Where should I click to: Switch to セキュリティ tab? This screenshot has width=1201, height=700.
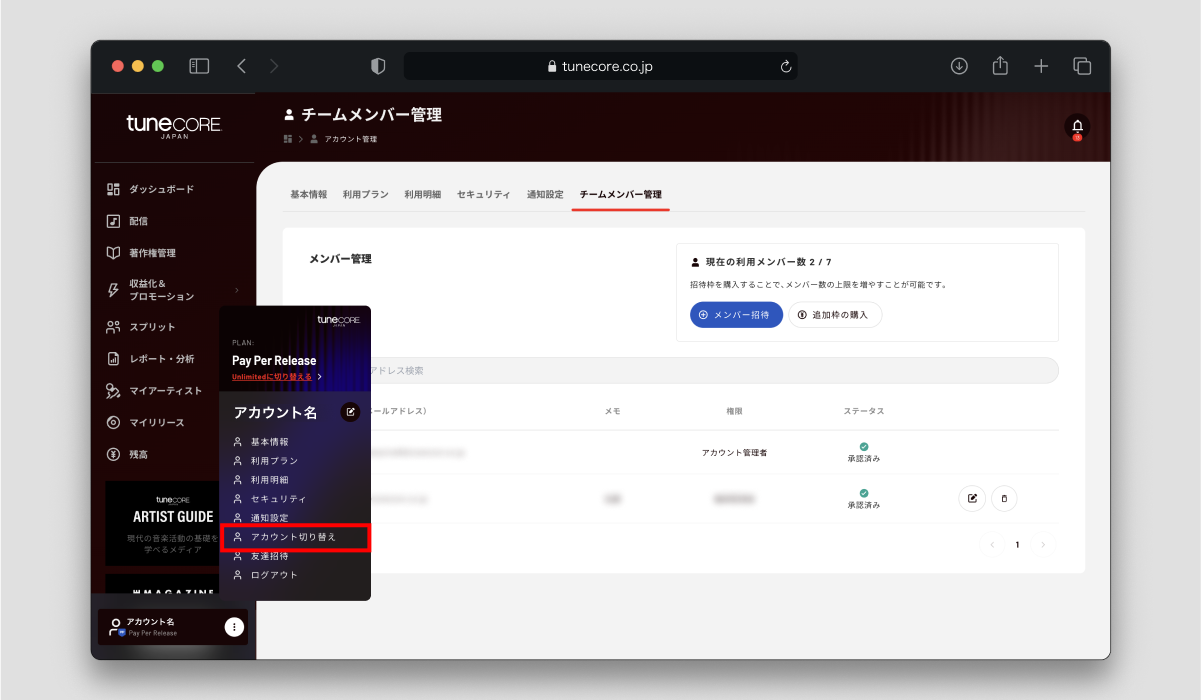pyautogui.click(x=484, y=194)
